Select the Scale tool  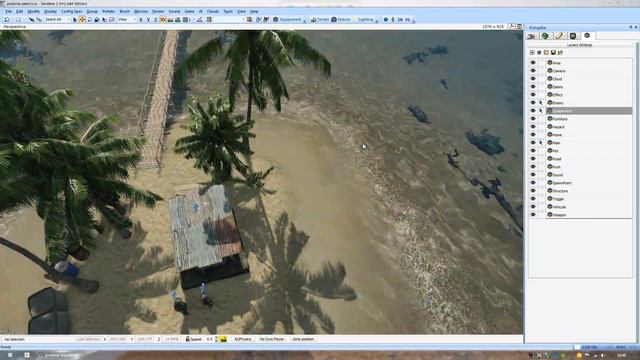97,19
